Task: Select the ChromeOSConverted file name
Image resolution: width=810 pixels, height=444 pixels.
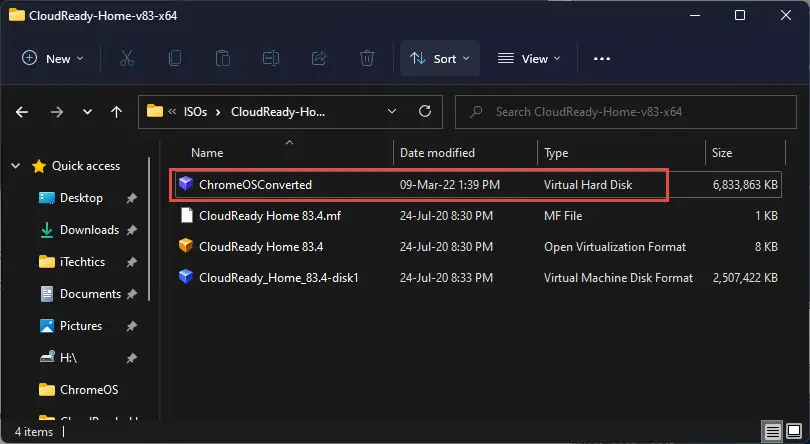Action: pyautogui.click(x=255, y=185)
